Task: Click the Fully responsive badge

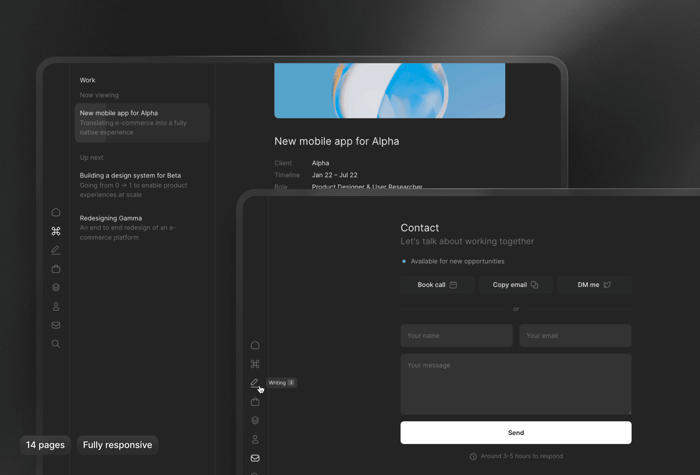Action: [117, 445]
